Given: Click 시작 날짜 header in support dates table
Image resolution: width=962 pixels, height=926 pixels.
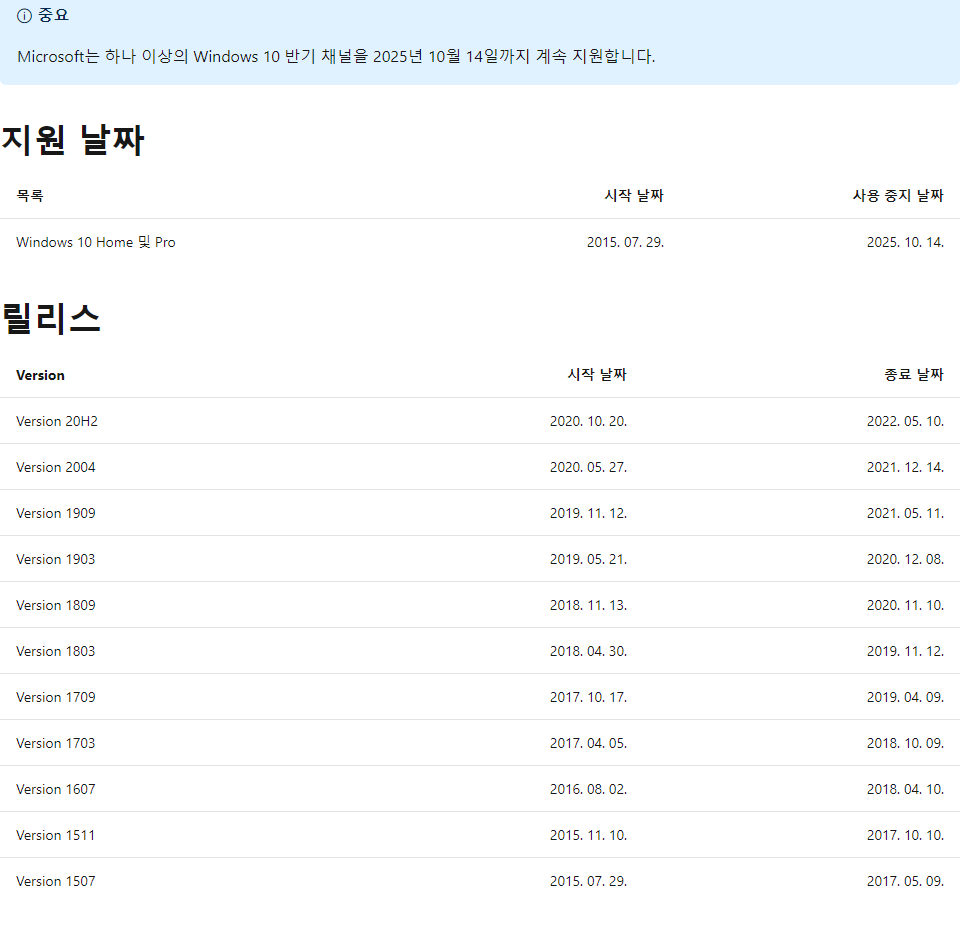Looking at the screenshot, I should (634, 196).
